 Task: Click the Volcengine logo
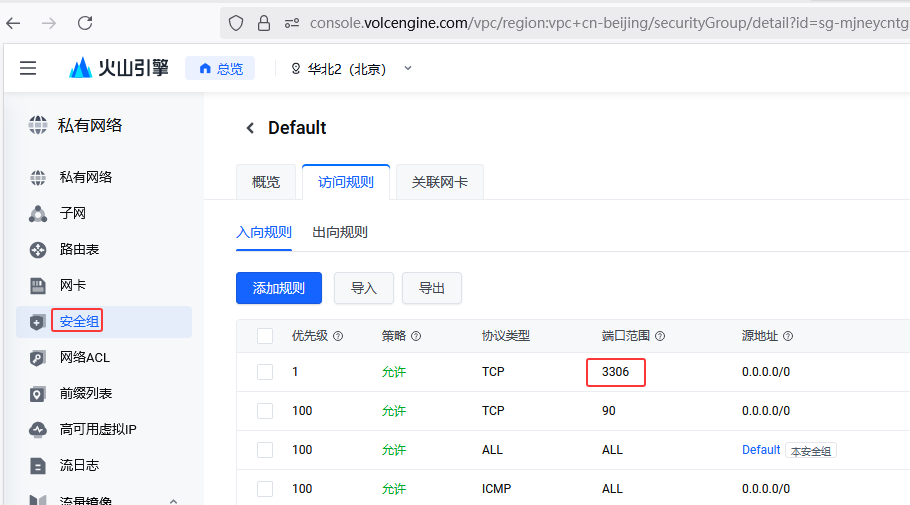click(119, 68)
